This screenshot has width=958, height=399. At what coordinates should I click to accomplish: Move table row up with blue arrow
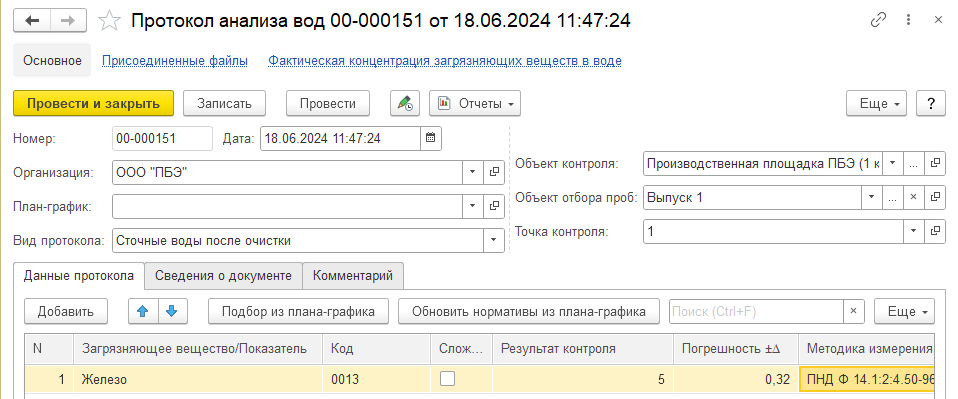[143, 311]
